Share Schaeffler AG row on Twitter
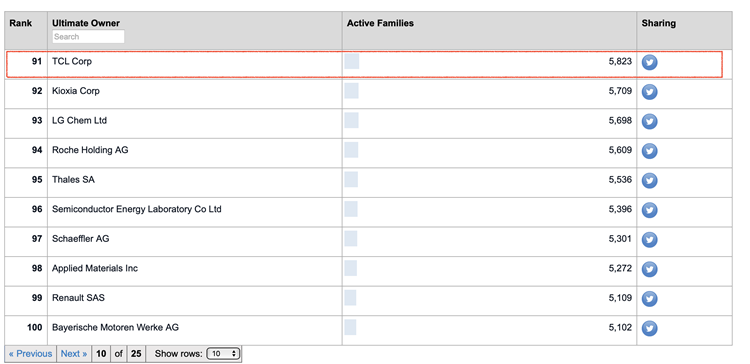This screenshot has height=364, width=750. [649, 240]
